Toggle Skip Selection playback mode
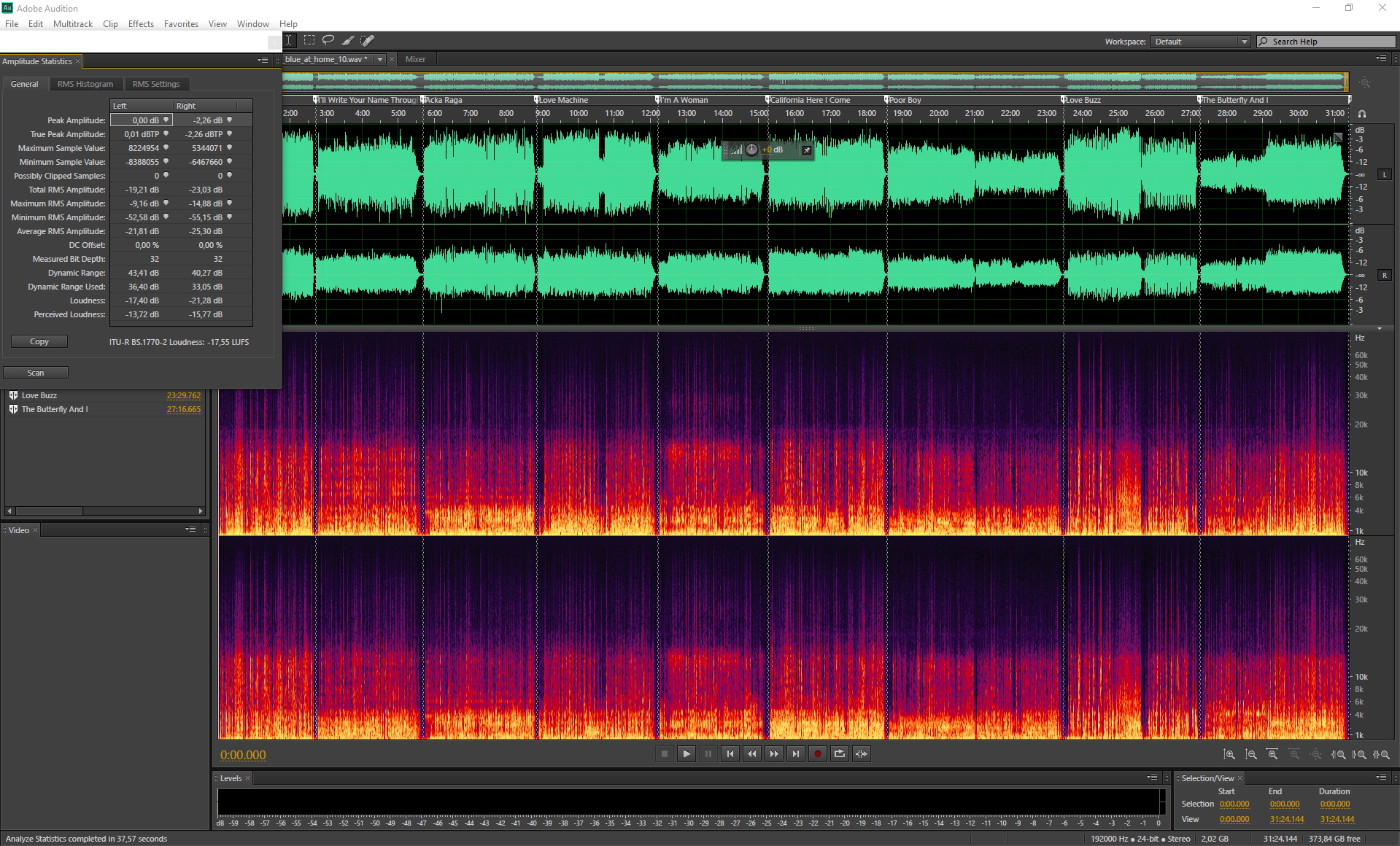Screen dimensions: 1400x846 (x=861, y=754)
